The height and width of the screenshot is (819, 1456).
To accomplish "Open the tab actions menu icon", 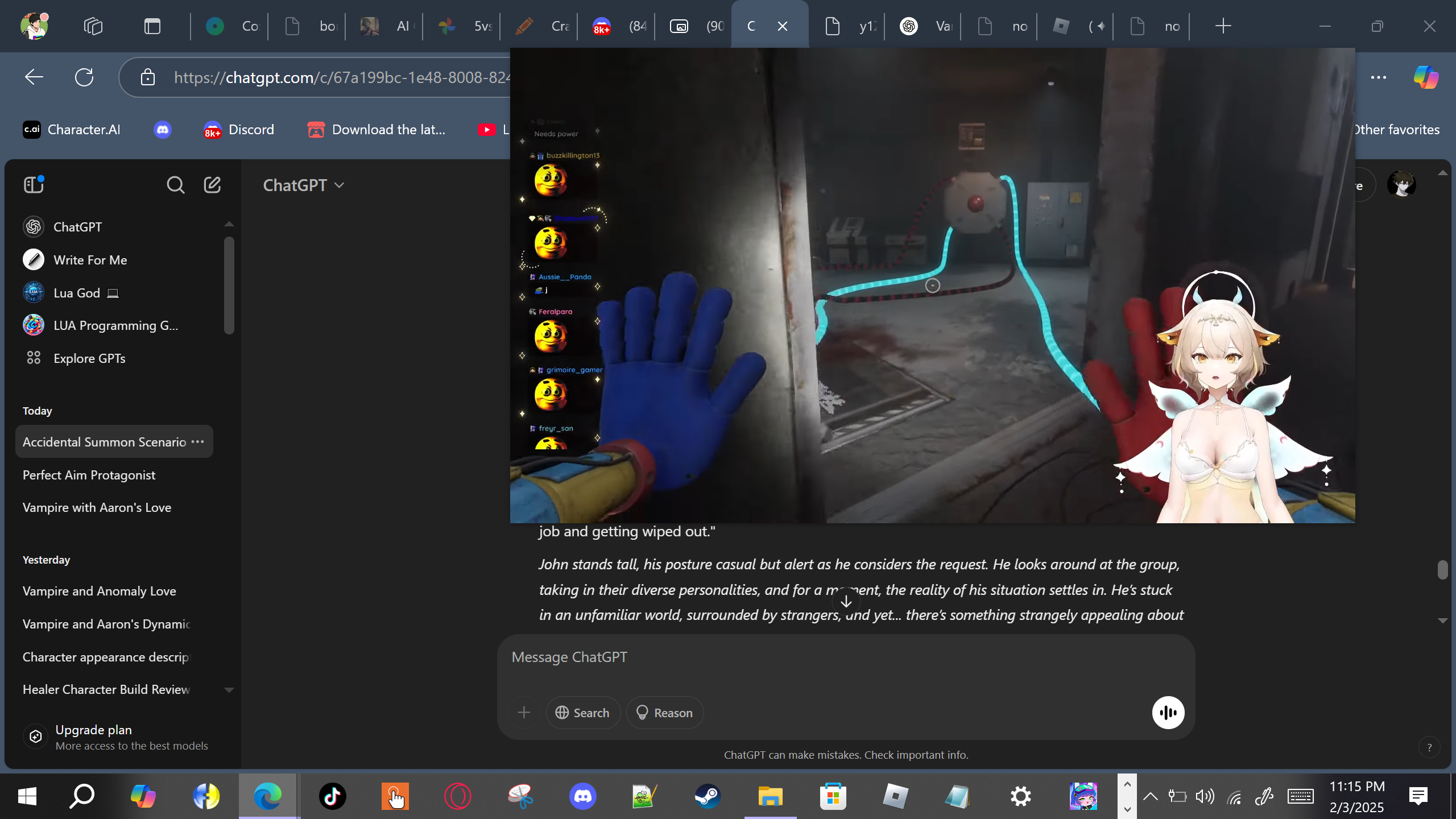I will 152,26.
